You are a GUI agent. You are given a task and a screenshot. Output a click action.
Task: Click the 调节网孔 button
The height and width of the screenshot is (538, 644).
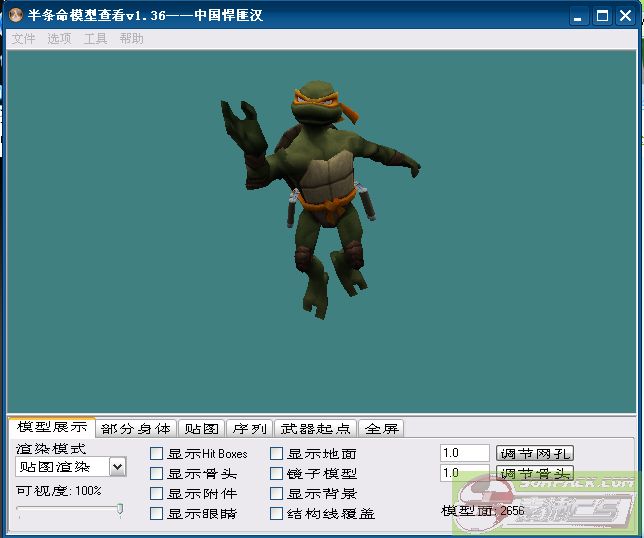535,453
